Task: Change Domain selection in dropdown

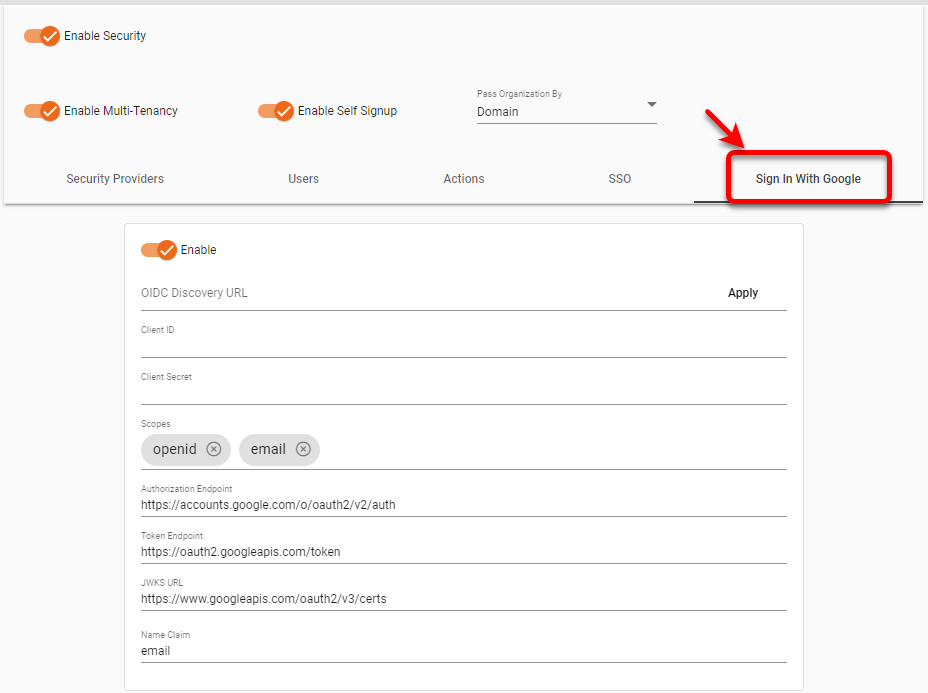Action: point(565,110)
